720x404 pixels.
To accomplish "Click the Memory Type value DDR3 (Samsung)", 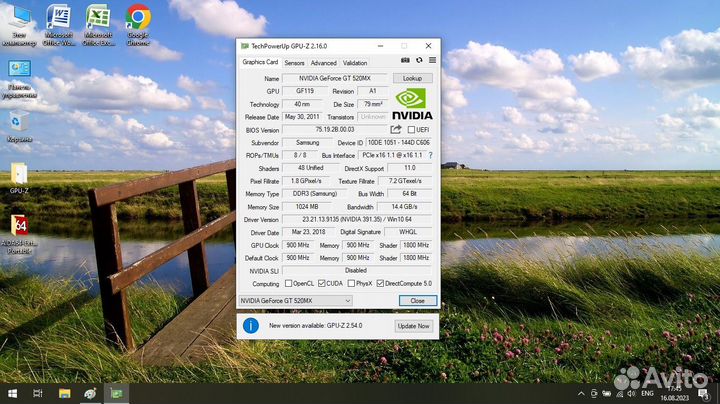I will (315, 194).
